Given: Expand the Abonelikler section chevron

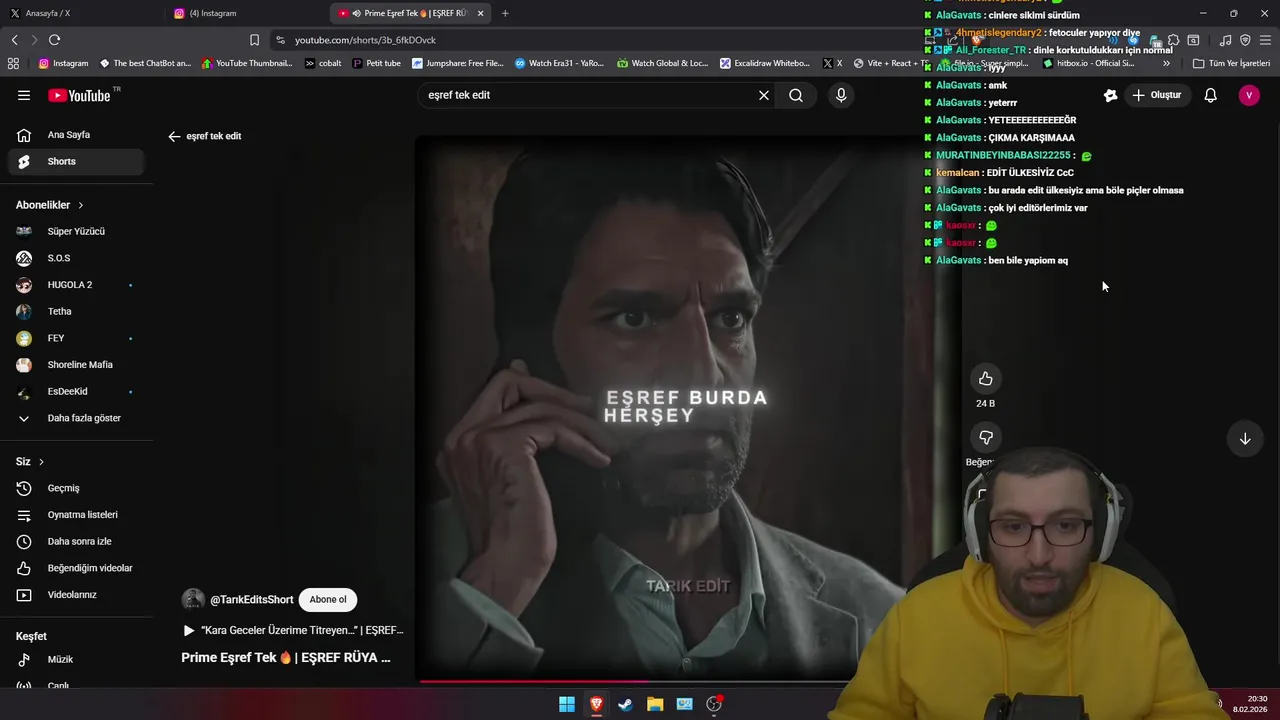Looking at the screenshot, I should (x=81, y=205).
